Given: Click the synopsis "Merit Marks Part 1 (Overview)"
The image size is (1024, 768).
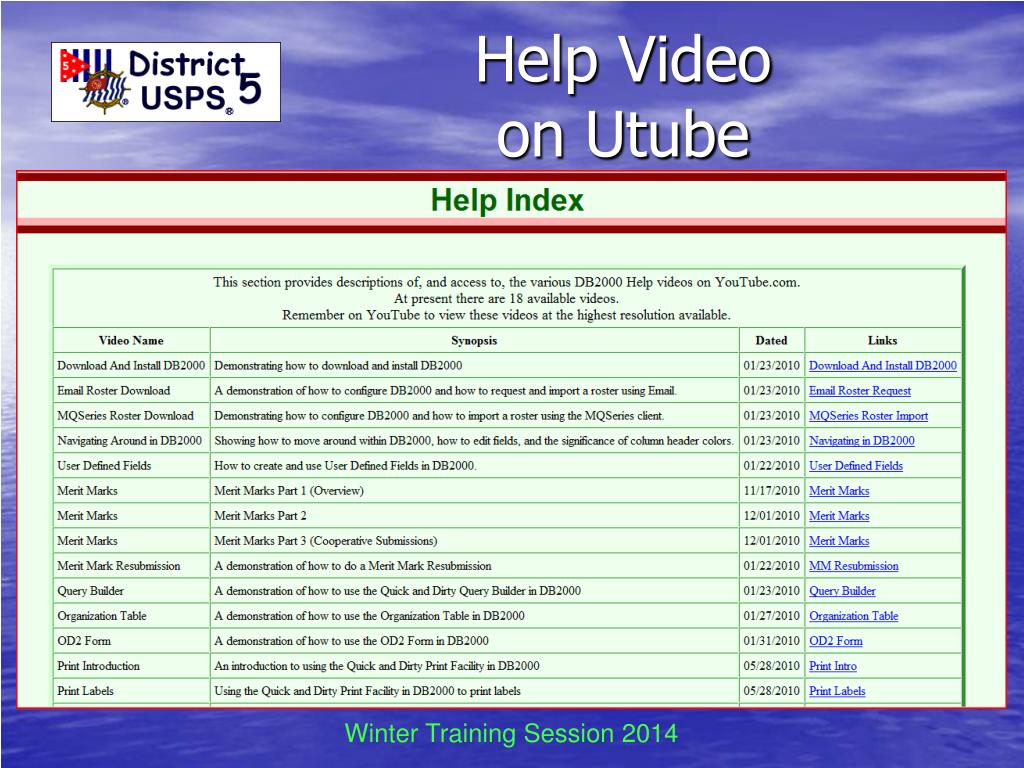Looking at the screenshot, I should pos(289,490).
